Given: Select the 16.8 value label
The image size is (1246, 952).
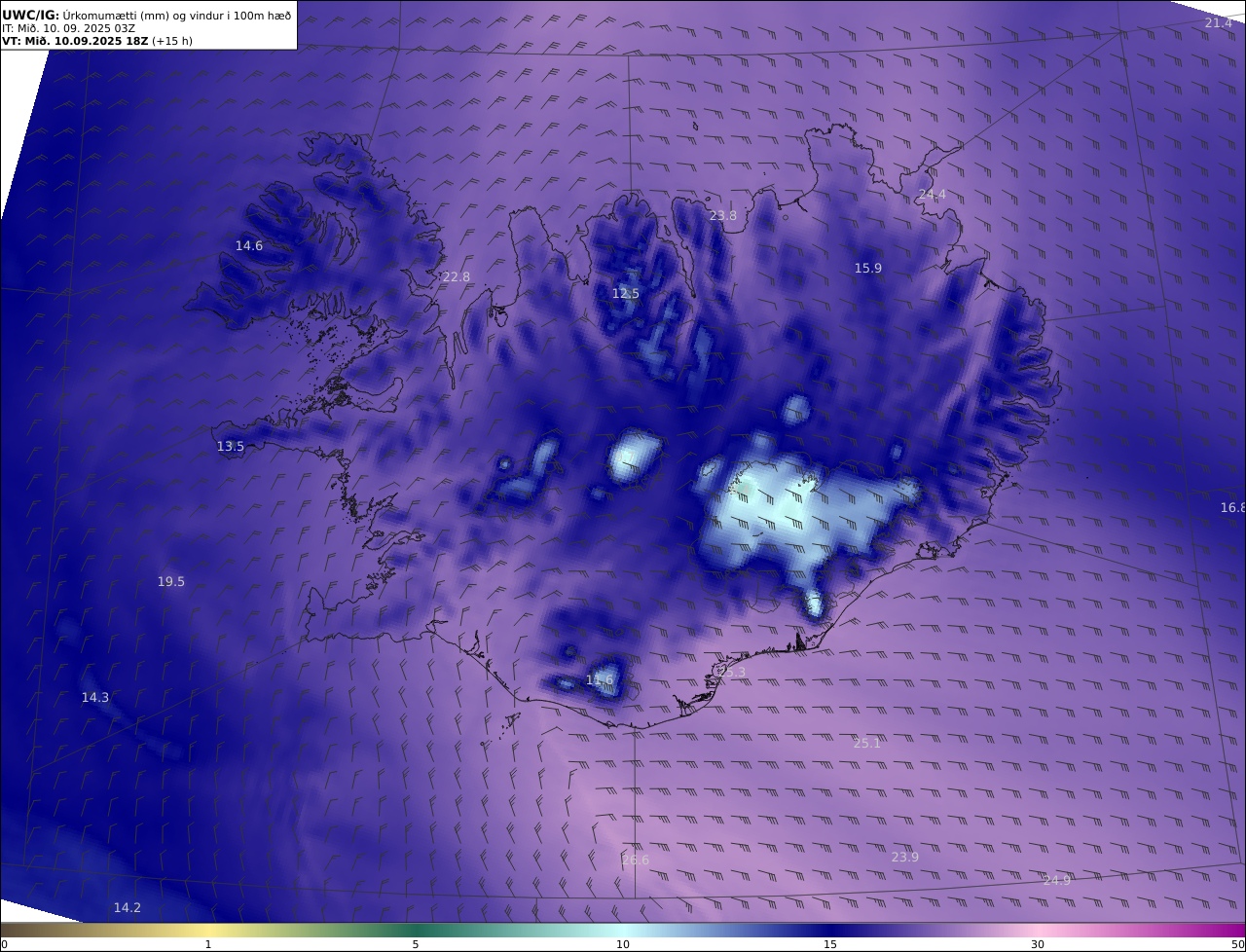Looking at the screenshot, I should [x=1232, y=508].
